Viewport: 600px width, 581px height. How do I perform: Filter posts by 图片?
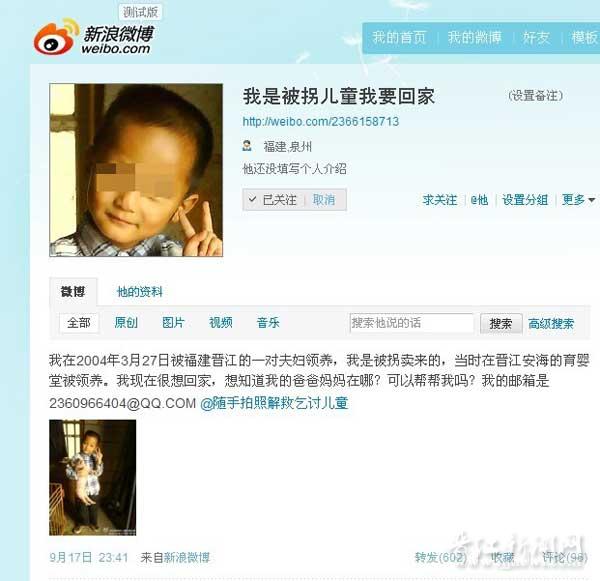173,323
